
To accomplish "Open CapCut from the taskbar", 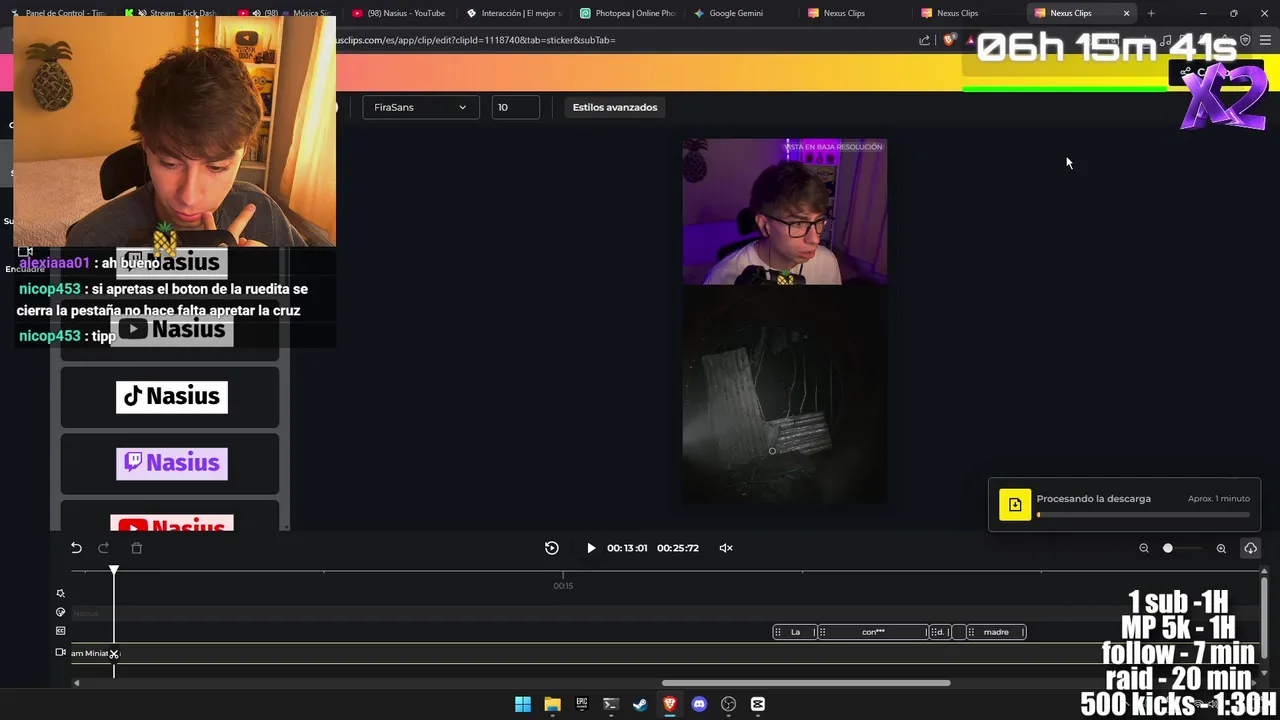I will click(758, 704).
